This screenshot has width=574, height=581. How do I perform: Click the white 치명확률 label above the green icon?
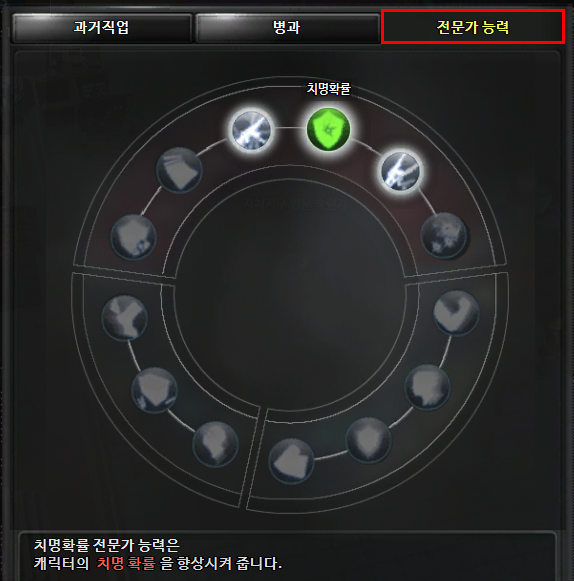(328, 89)
